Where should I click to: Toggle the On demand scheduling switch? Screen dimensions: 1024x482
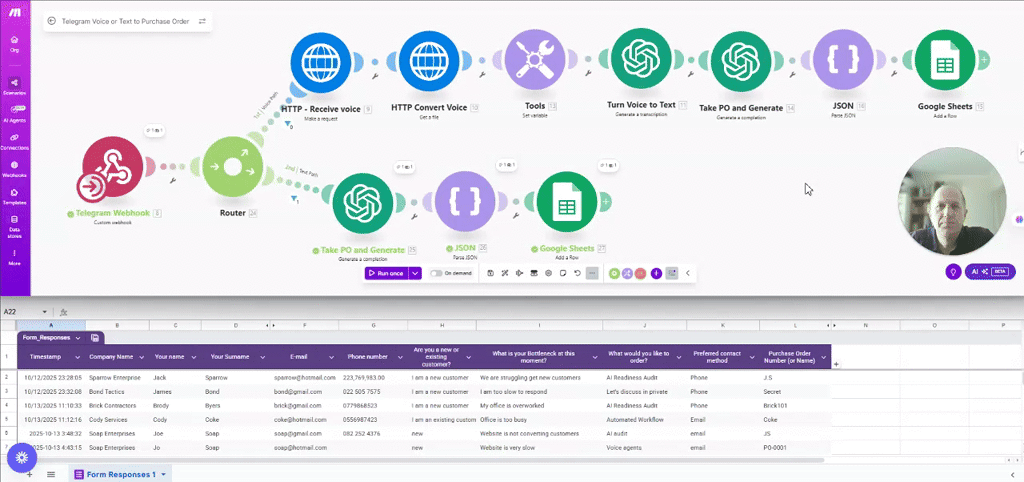click(436, 273)
